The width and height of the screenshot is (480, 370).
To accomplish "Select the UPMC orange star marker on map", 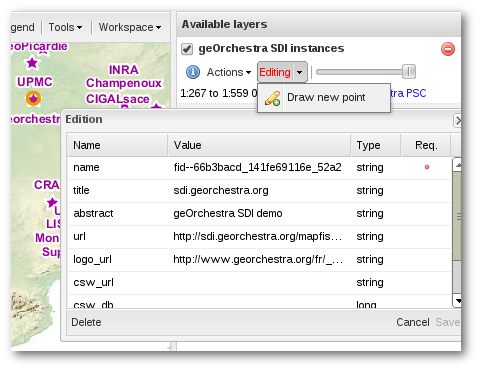I will (33, 98).
